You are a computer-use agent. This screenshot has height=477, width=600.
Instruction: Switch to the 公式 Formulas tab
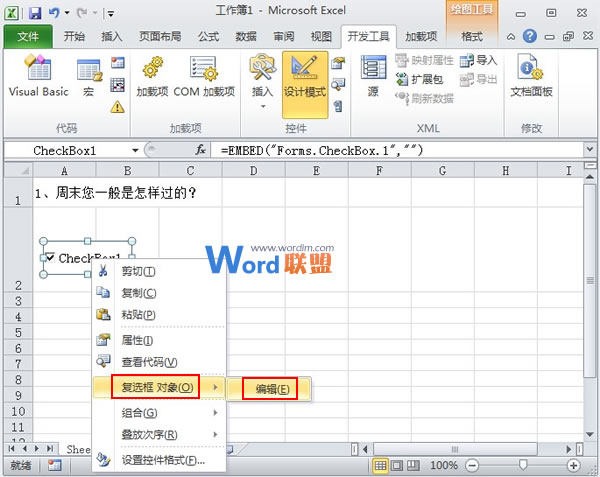click(208, 37)
